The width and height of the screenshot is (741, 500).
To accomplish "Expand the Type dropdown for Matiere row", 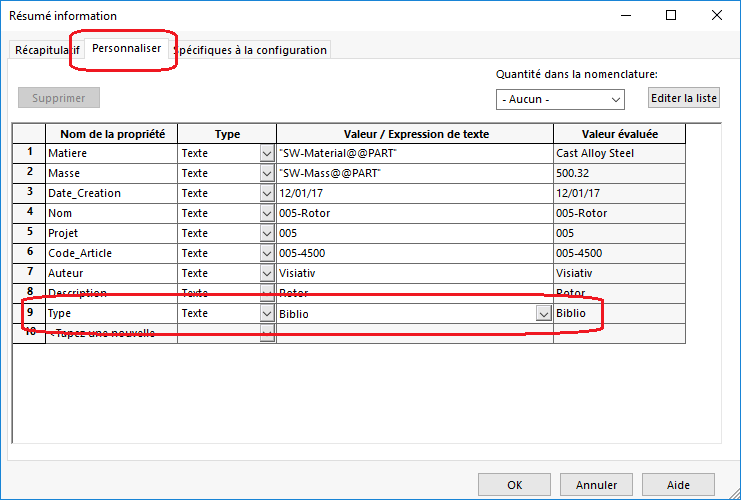I will coord(267,153).
